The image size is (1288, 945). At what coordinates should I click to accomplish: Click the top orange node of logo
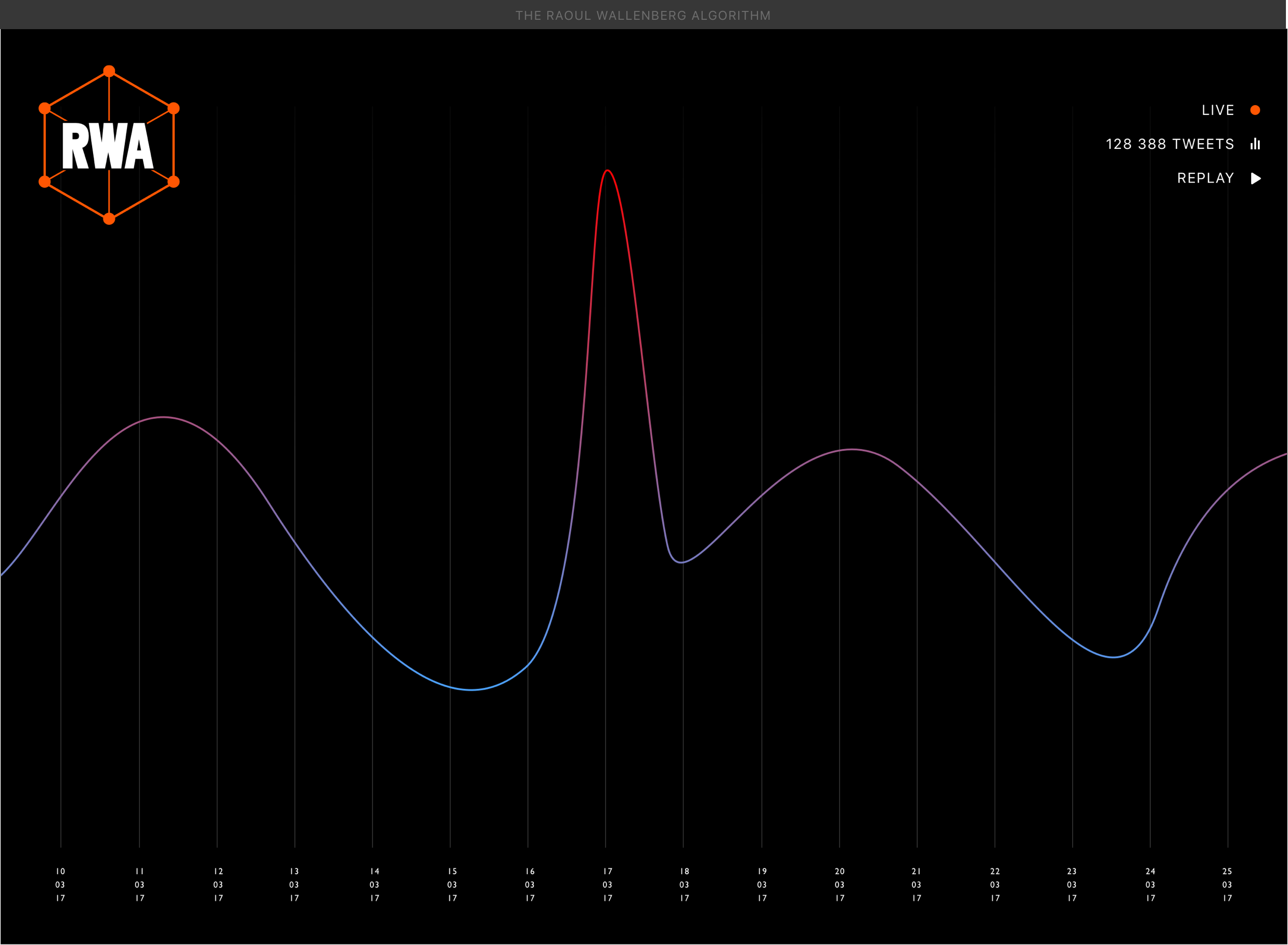click(x=109, y=71)
